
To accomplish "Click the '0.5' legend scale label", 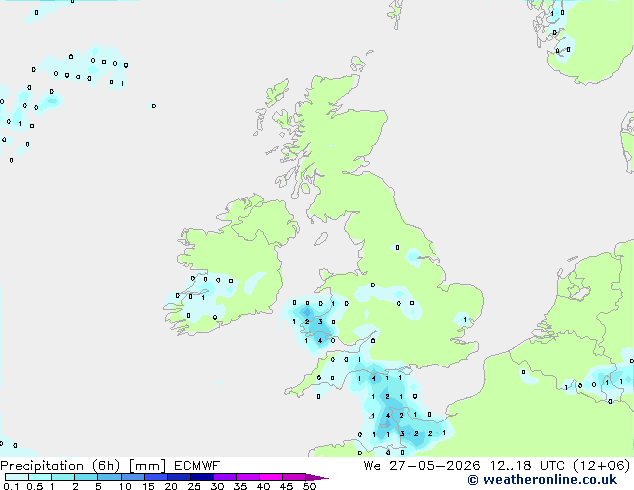I will coord(35,486).
